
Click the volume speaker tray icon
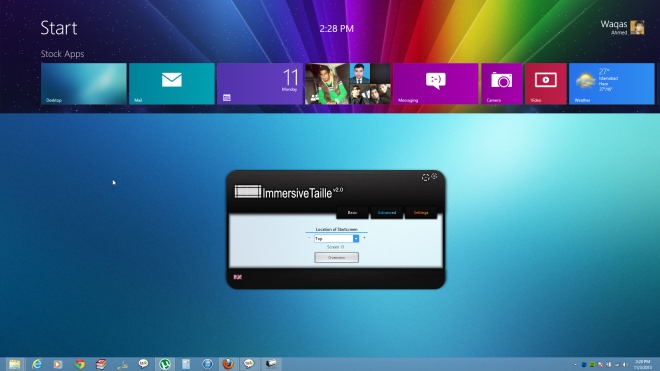pyautogui.click(x=625, y=364)
